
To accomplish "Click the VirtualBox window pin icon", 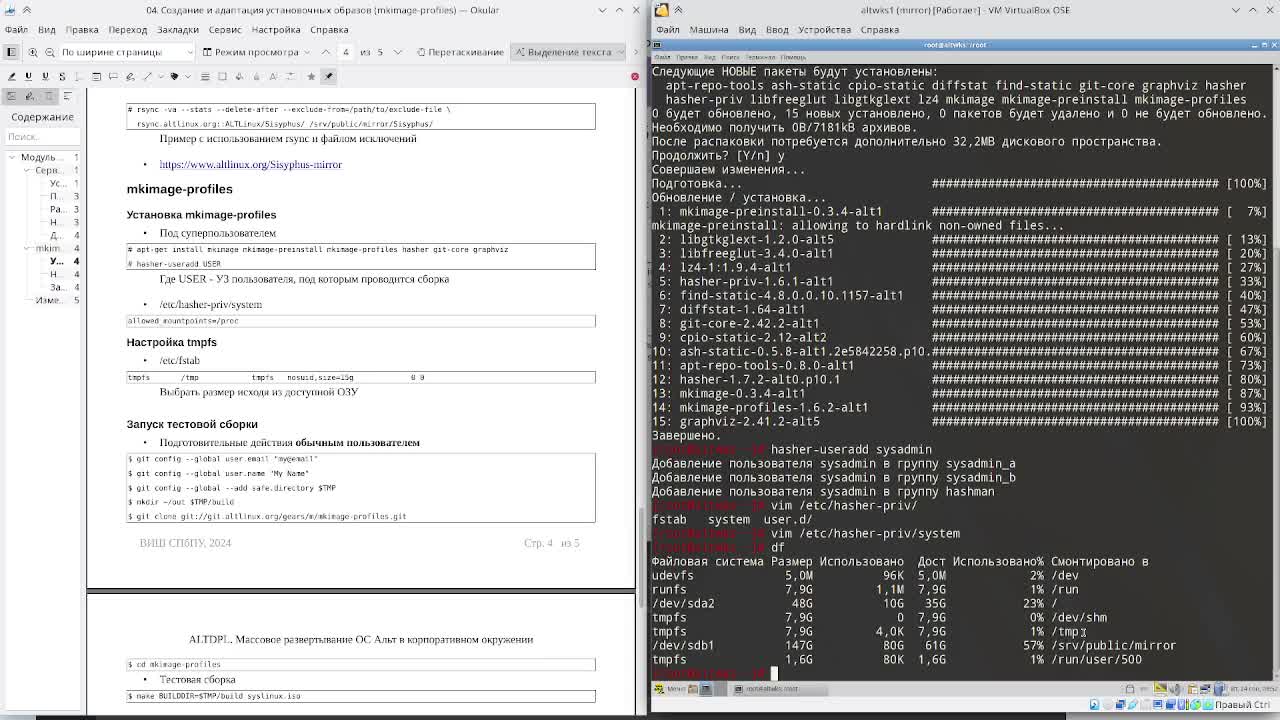I will [x=678, y=10].
